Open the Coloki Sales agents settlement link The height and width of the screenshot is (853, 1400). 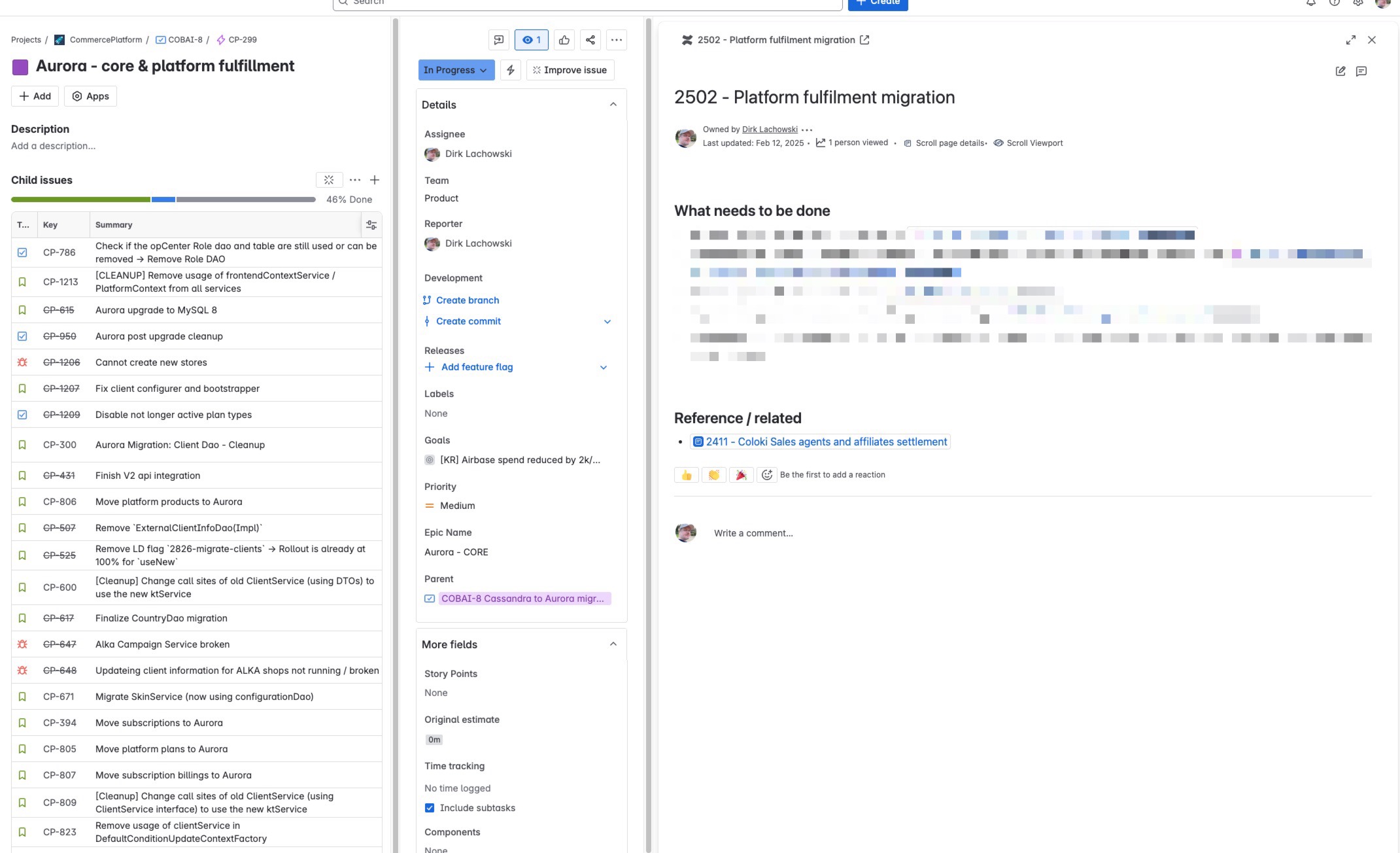pyautogui.click(x=826, y=442)
